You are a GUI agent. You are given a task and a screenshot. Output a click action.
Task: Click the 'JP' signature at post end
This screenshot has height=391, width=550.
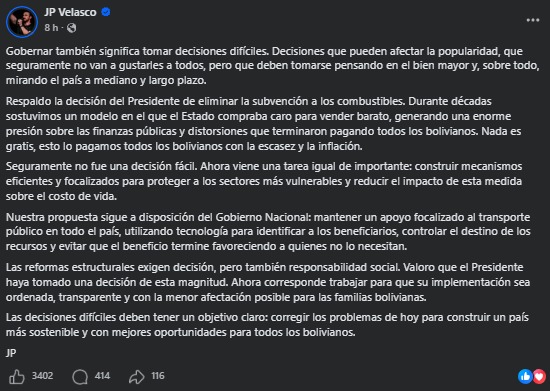point(11,353)
